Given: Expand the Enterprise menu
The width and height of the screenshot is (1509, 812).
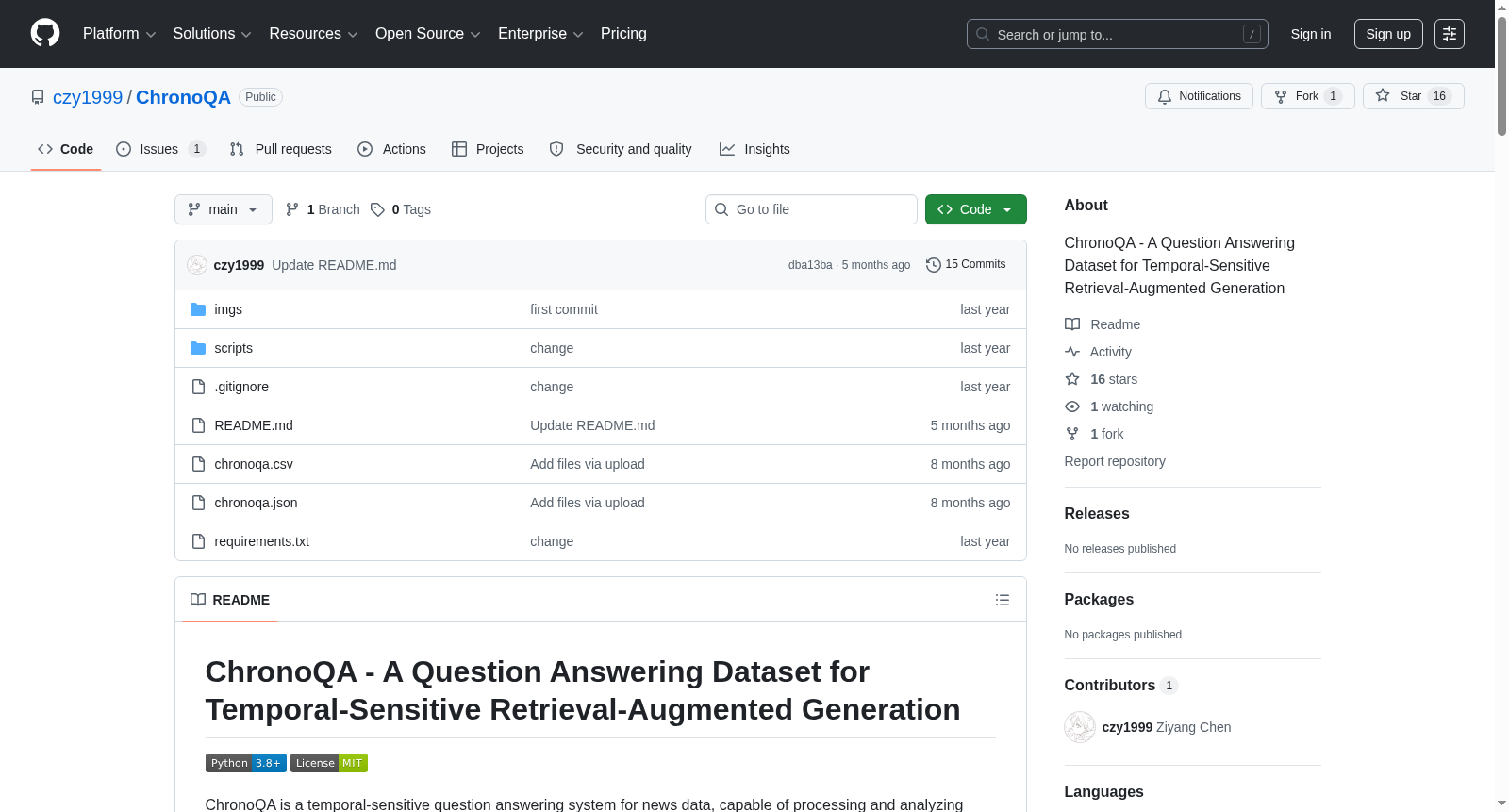Looking at the screenshot, I should click(x=540, y=34).
